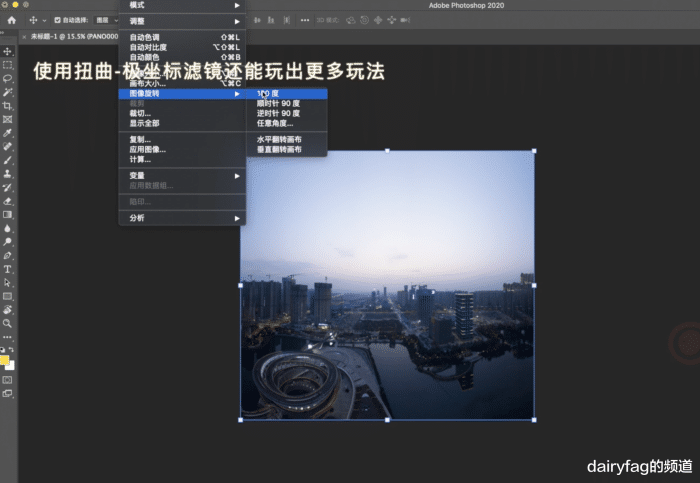Expand the toolbox panel double-arrow
The image size is (700, 483).
(2, 33)
